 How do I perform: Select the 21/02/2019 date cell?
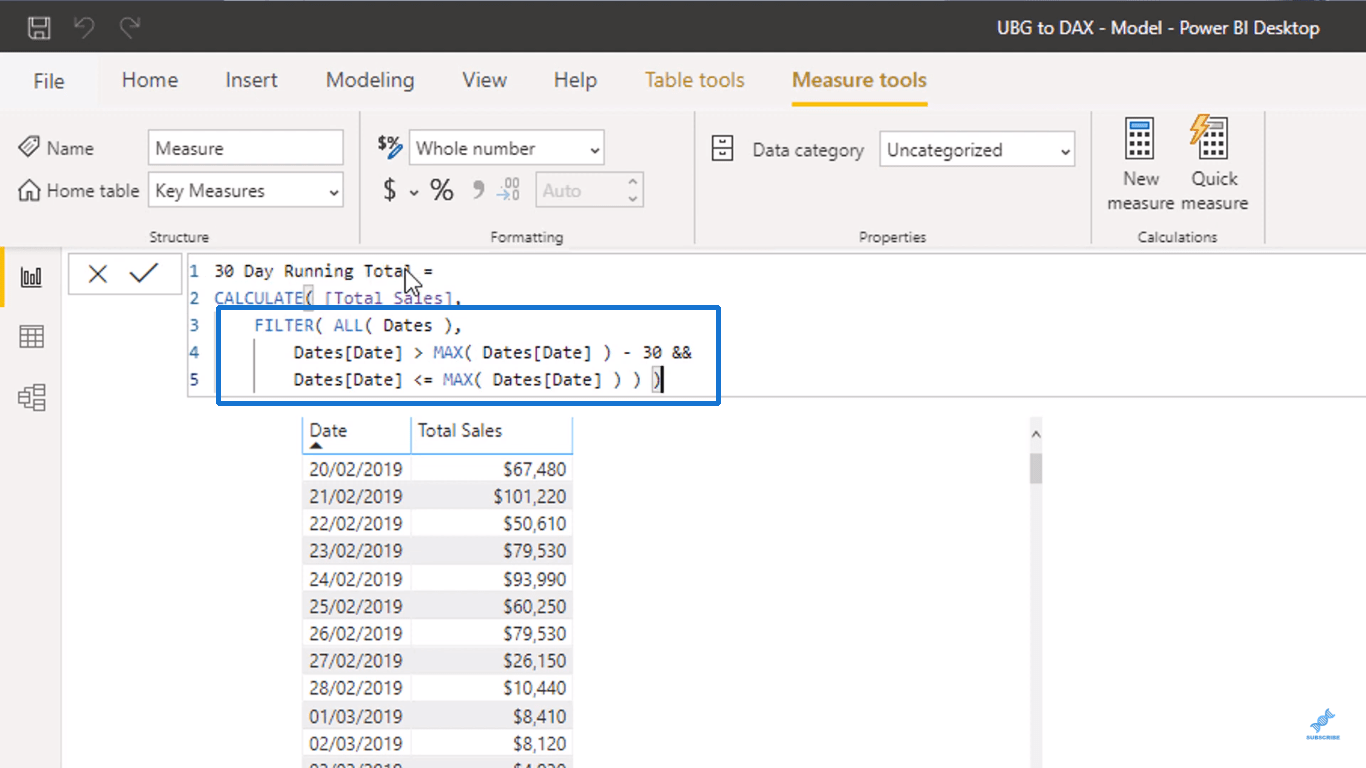pos(356,496)
